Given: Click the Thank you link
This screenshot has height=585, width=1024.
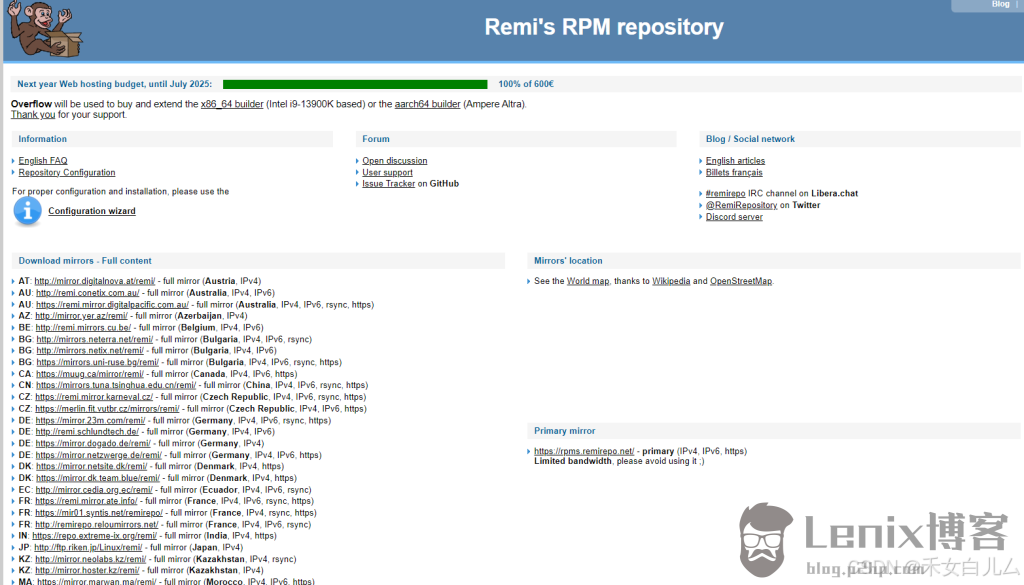Looking at the screenshot, I should pos(33,115).
